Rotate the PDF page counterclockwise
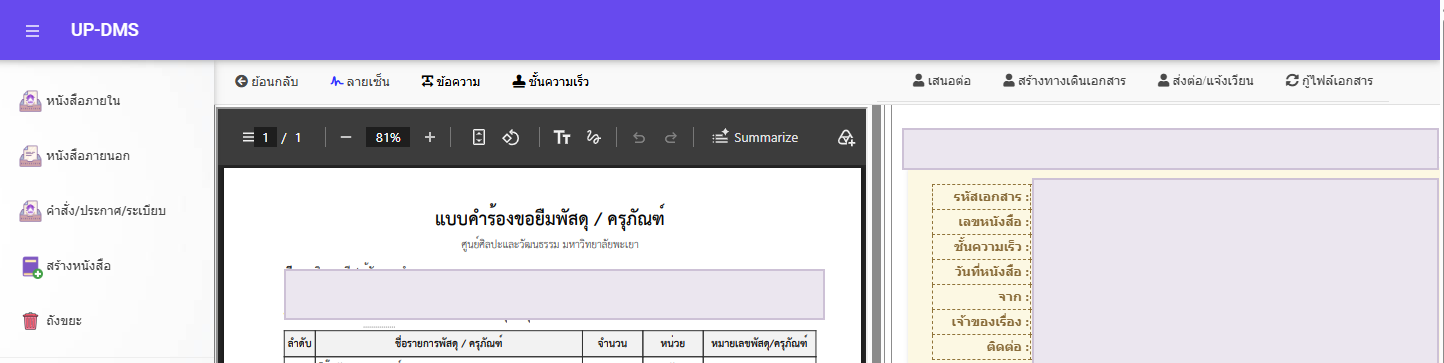This screenshot has height=363, width=1444. (x=510, y=137)
